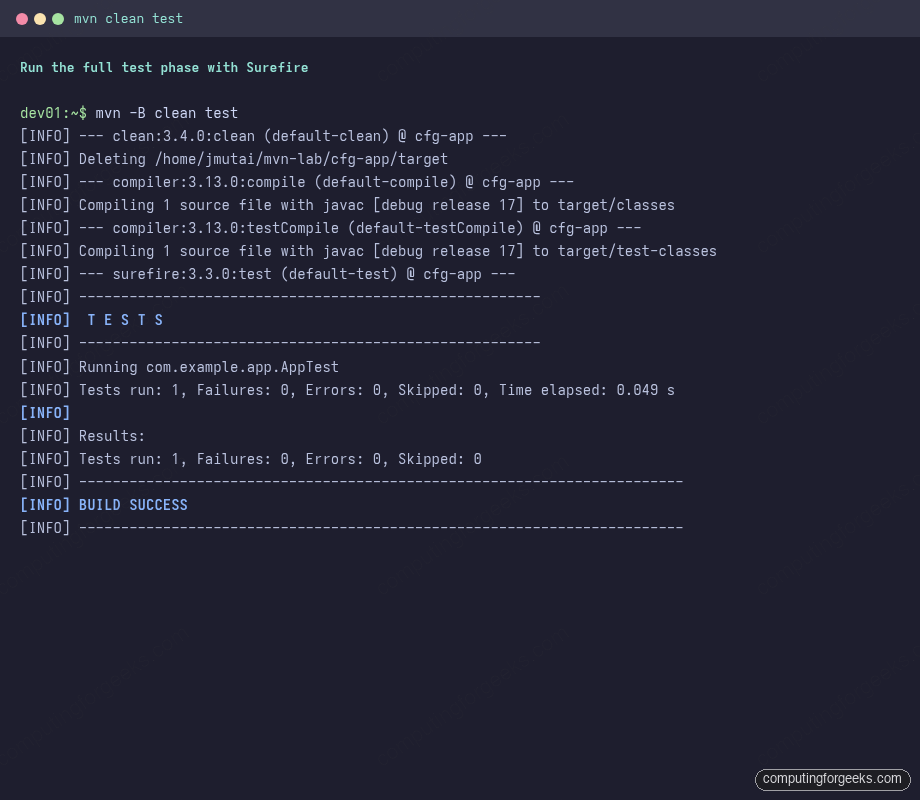Click the 'surefire:3.3.0:test (default-test)' line
920x800 pixels.
pyautogui.click(x=268, y=274)
